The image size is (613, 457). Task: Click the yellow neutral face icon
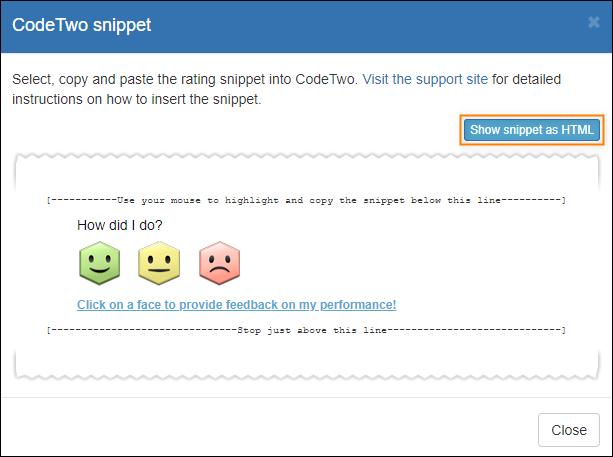point(159,263)
